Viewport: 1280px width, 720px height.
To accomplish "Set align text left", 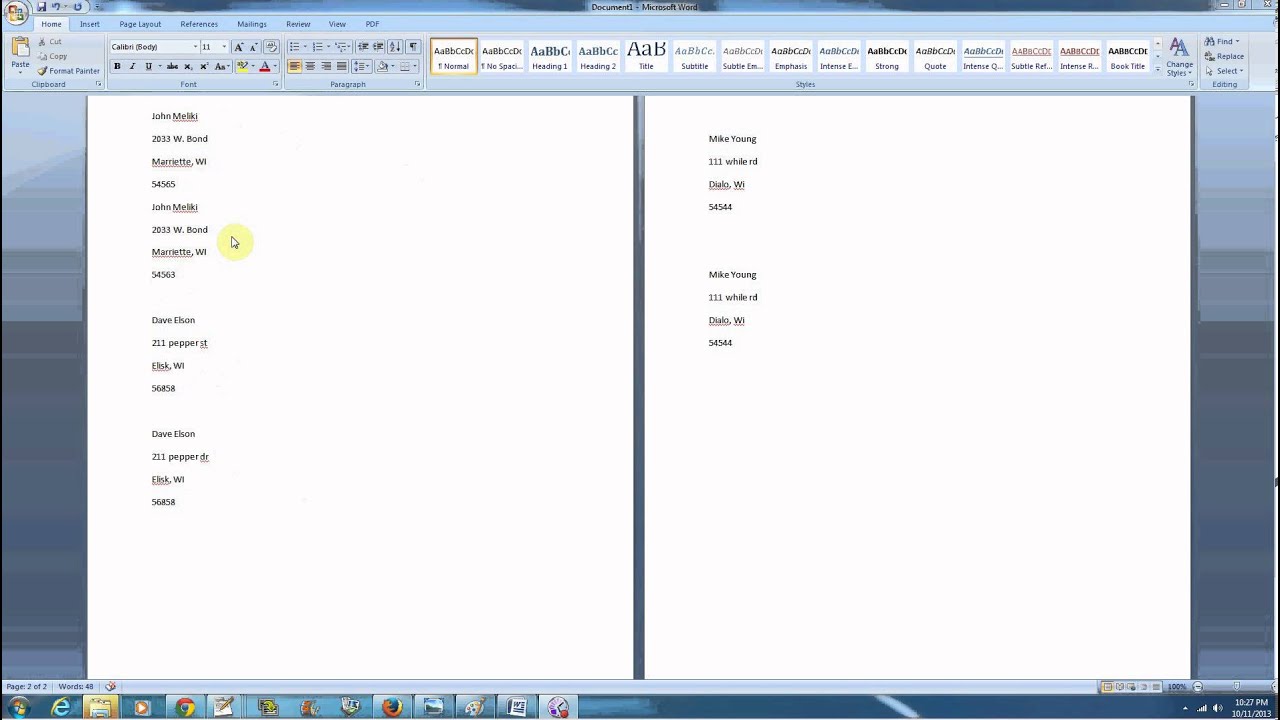I will (x=294, y=67).
